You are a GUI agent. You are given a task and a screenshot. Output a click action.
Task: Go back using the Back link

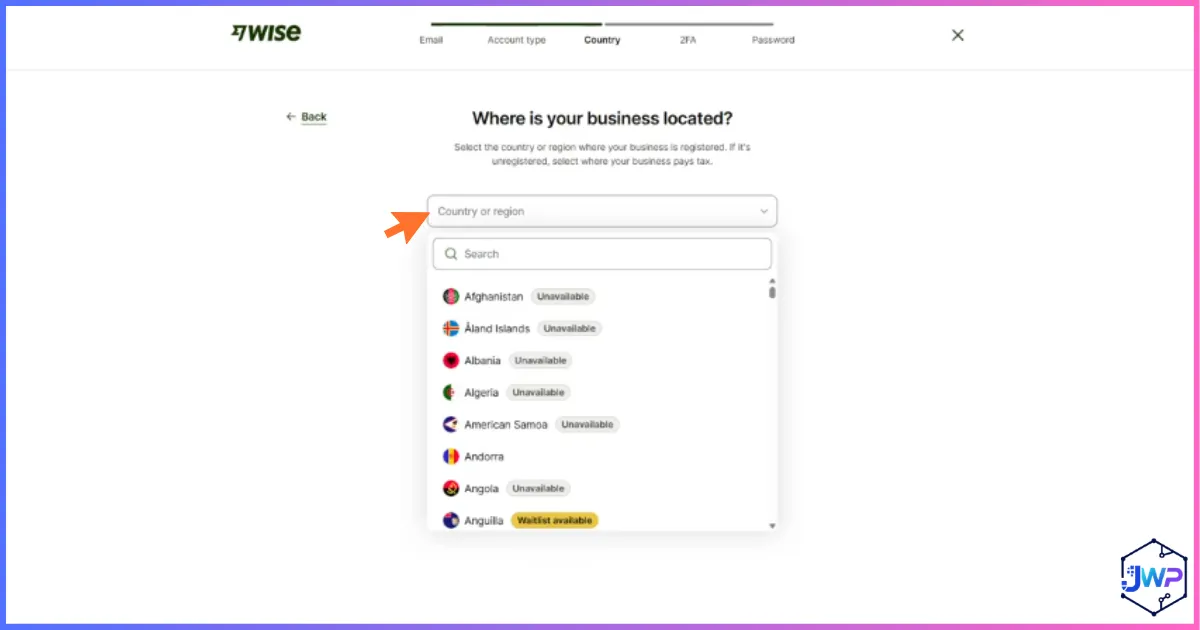coord(306,117)
